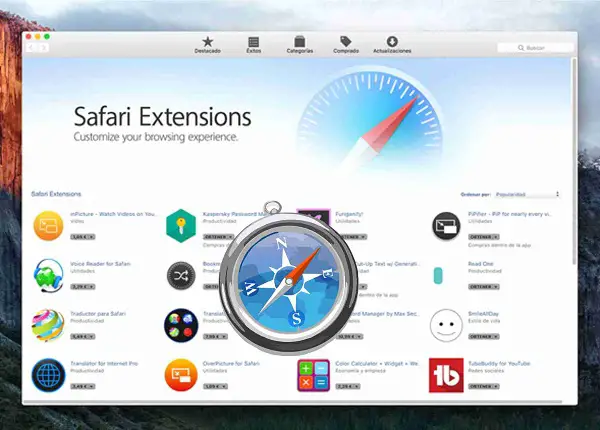Click the dark icon with four colored circles

pyautogui.click(x=181, y=325)
